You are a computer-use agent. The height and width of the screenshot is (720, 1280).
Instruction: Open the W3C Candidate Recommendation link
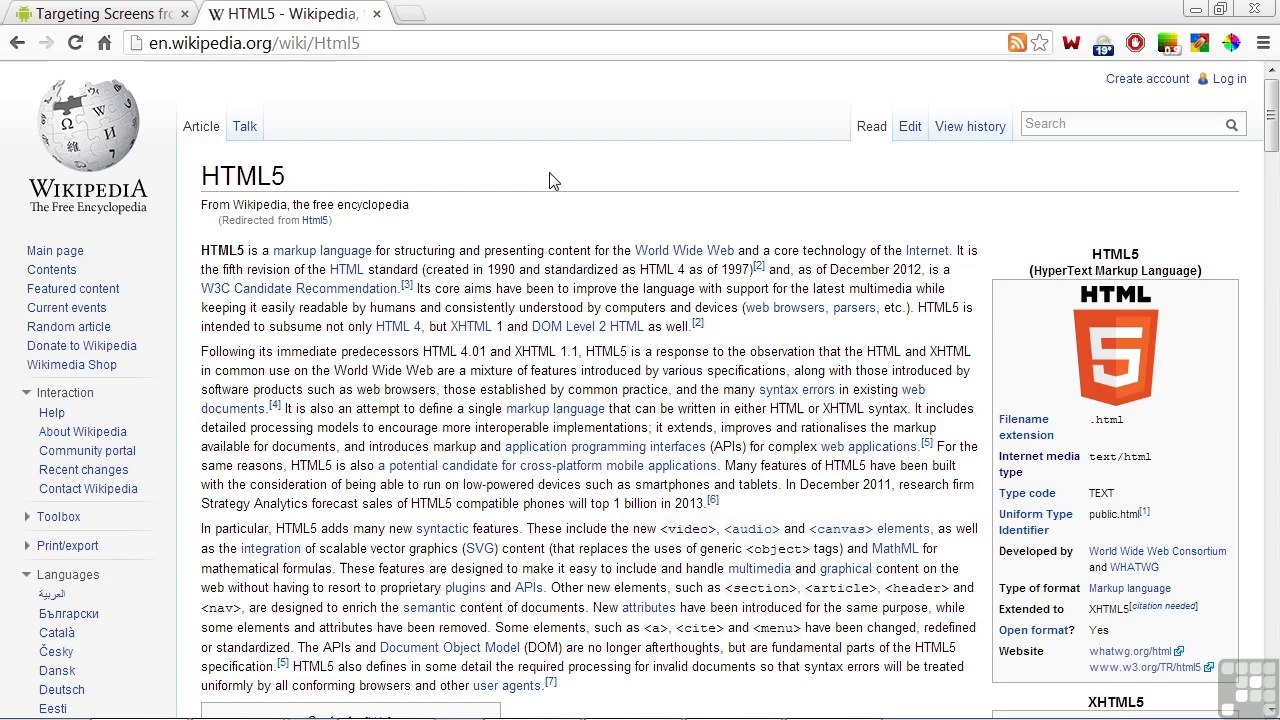click(300, 289)
